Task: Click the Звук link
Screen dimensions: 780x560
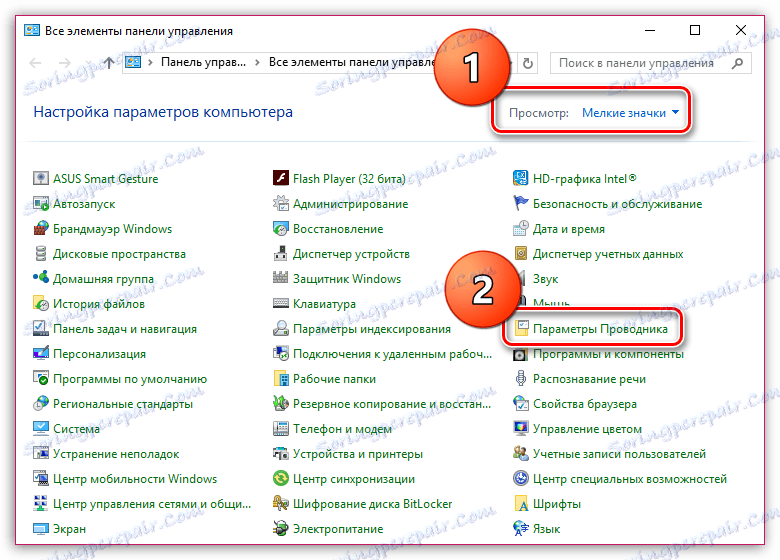Action: pos(545,279)
